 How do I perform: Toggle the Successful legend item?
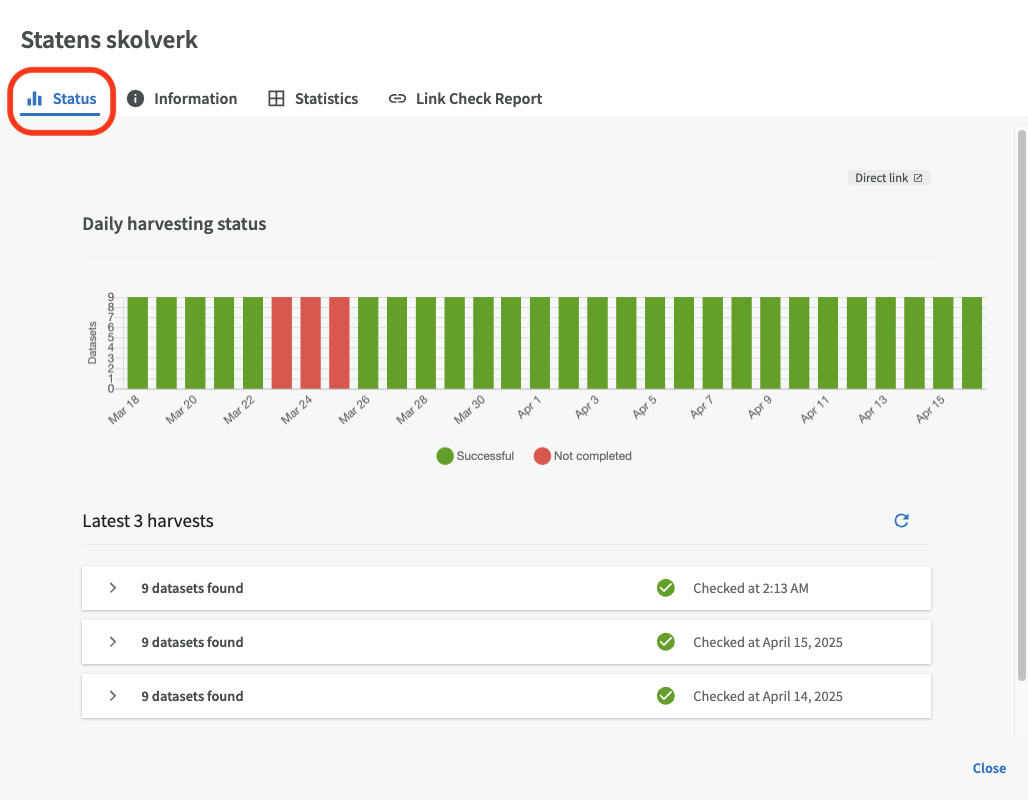(475, 456)
